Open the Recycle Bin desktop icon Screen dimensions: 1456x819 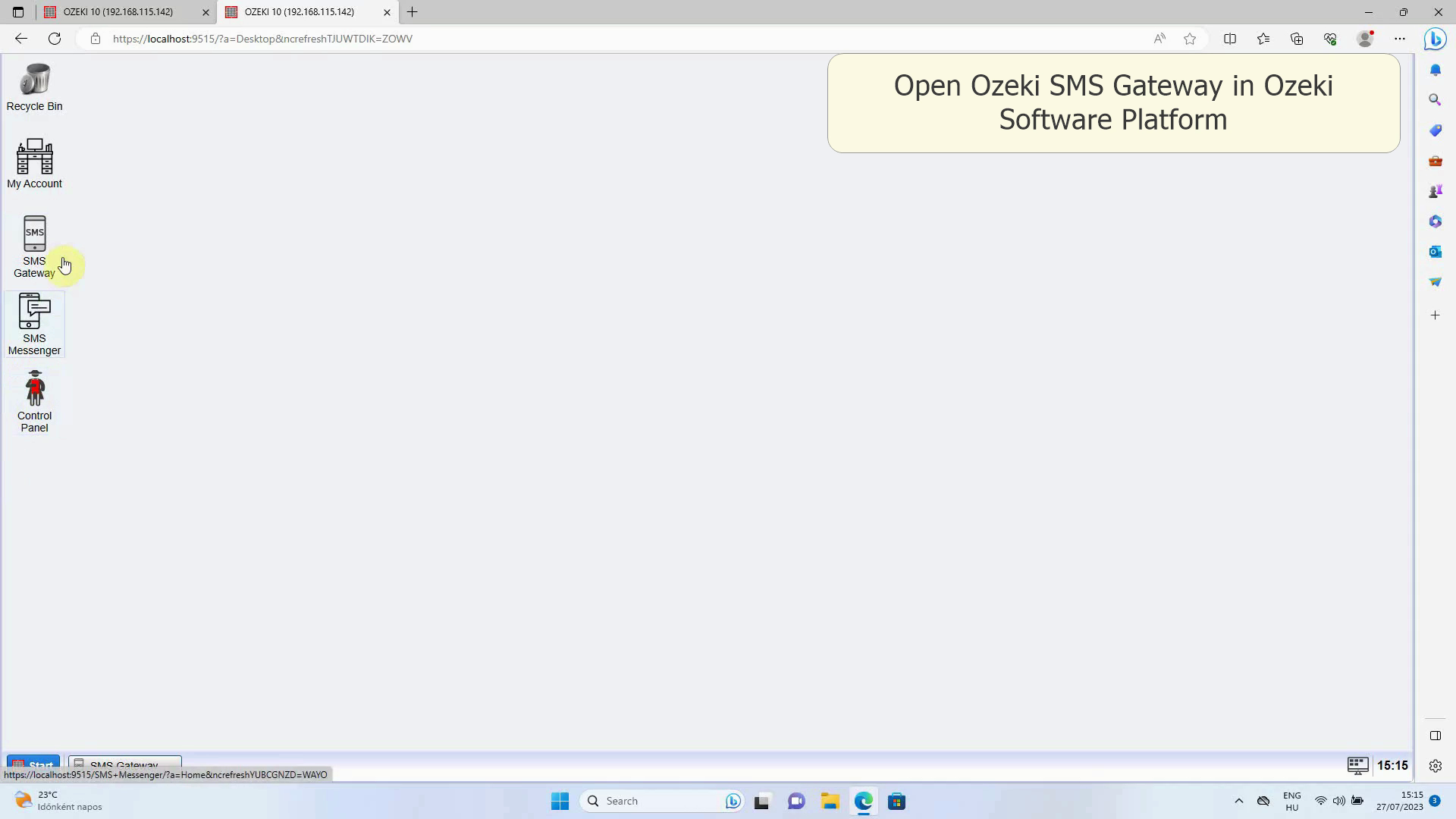(x=34, y=88)
